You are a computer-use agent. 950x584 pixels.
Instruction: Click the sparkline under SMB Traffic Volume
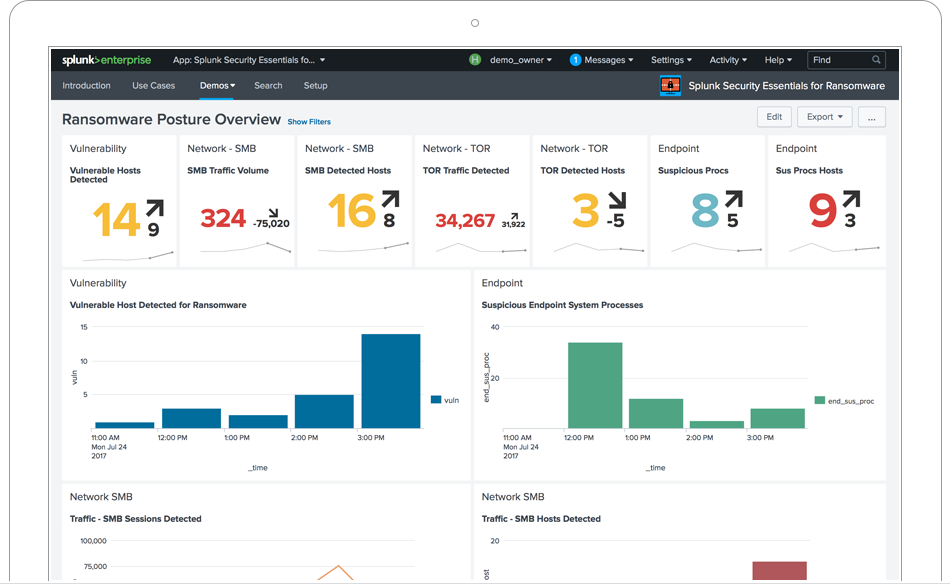(x=245, y=247)
